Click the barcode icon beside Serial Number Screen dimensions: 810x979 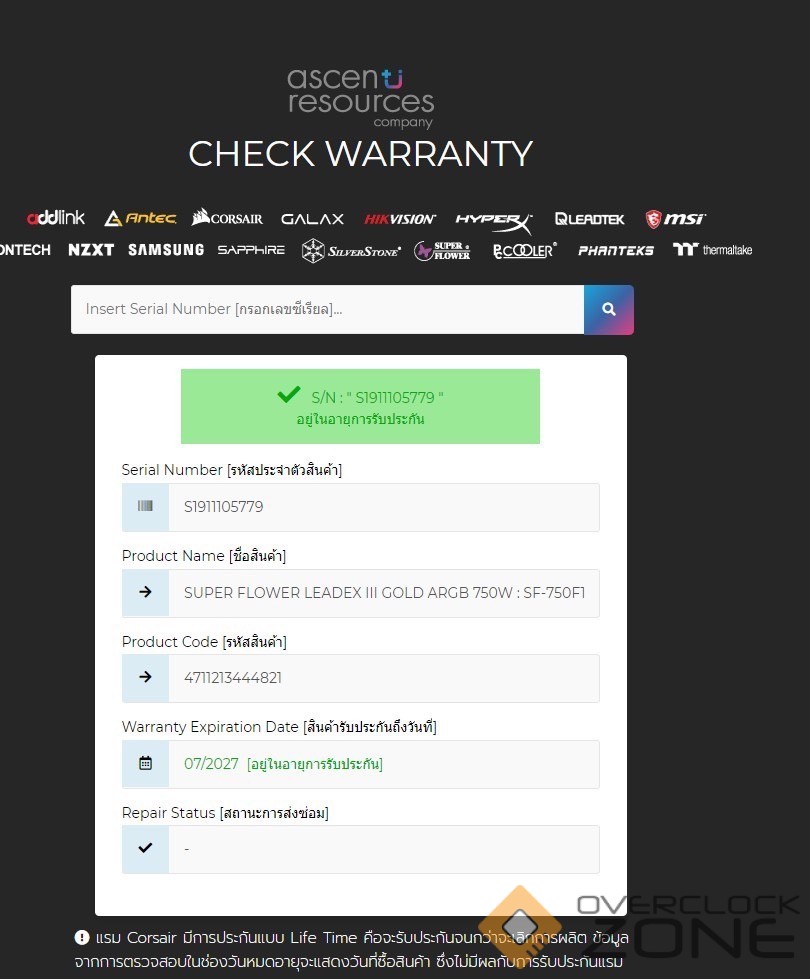(x=146, y=506)
